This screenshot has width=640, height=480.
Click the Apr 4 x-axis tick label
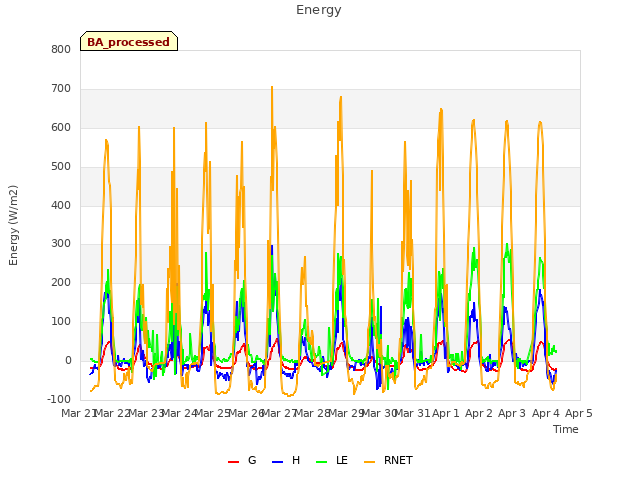546,413
